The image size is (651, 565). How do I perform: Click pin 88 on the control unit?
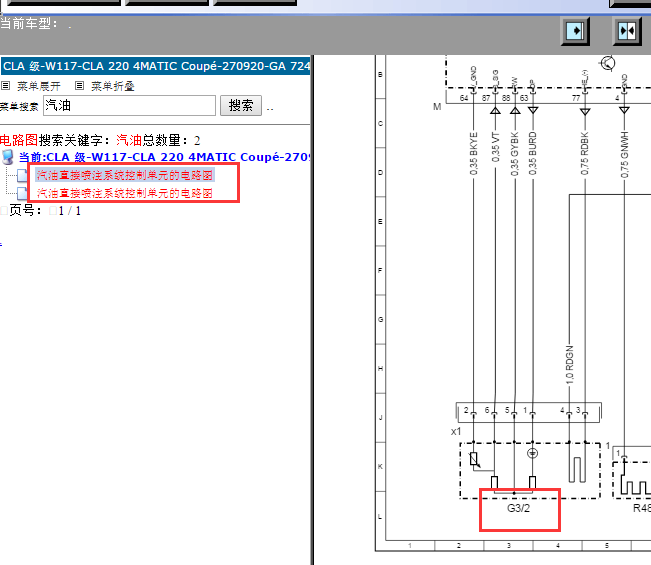(x=506, y=98)
